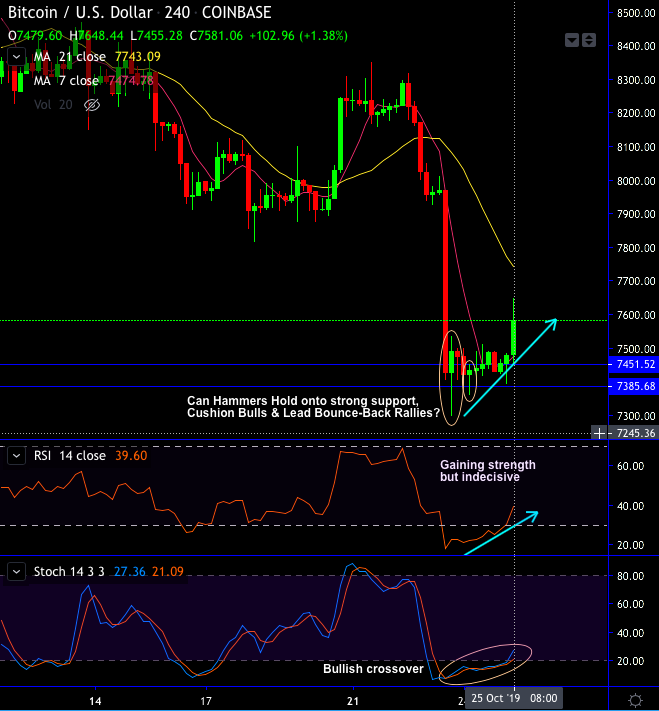
Task: Select the 'Gaining strength but indecisive' annotation
Action: tap(488, 471)
